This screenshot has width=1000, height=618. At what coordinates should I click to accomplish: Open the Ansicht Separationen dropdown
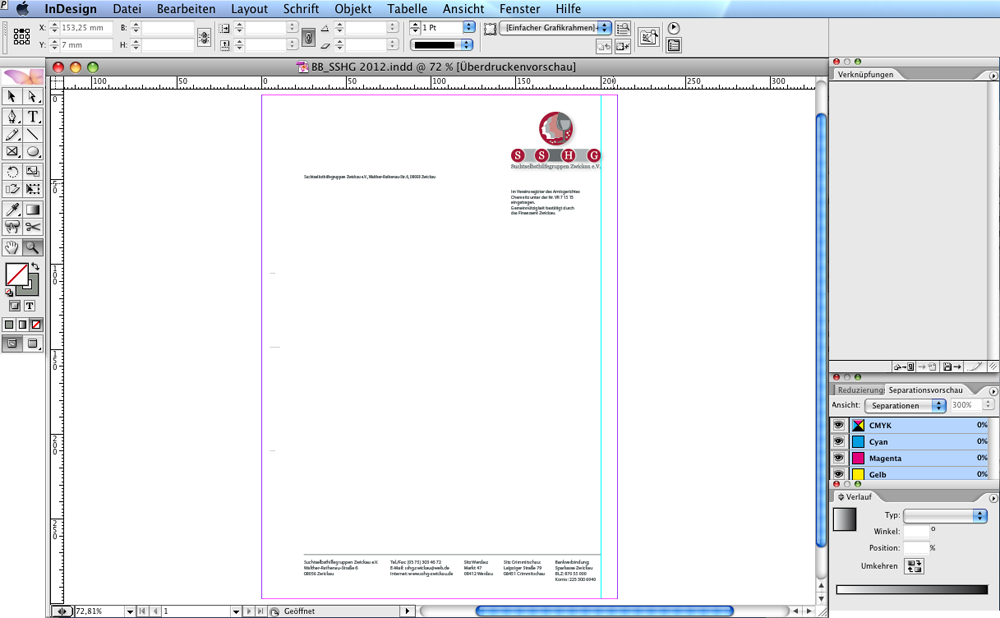coord(905,406)
